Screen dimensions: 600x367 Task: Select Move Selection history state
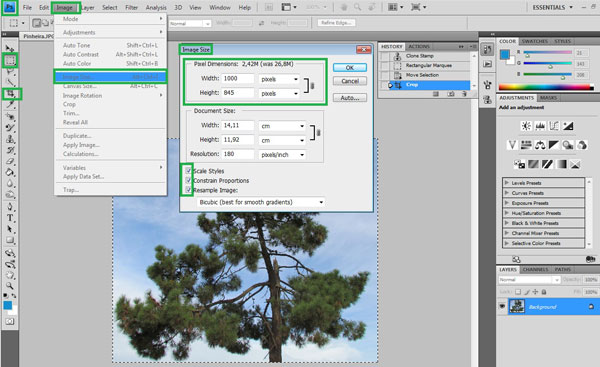click(x=429, y=75)
